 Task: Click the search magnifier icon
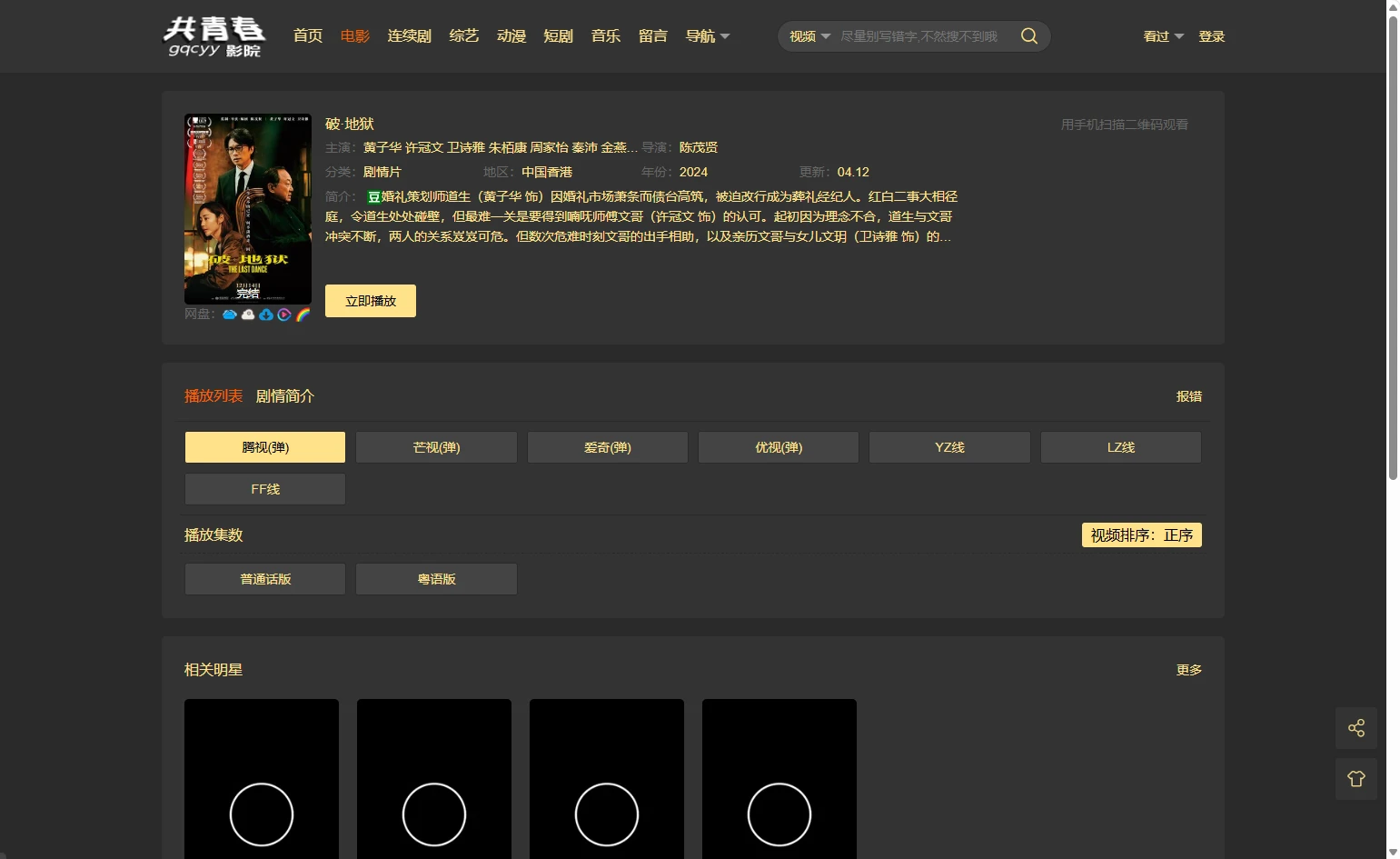tap(1028, 36)
